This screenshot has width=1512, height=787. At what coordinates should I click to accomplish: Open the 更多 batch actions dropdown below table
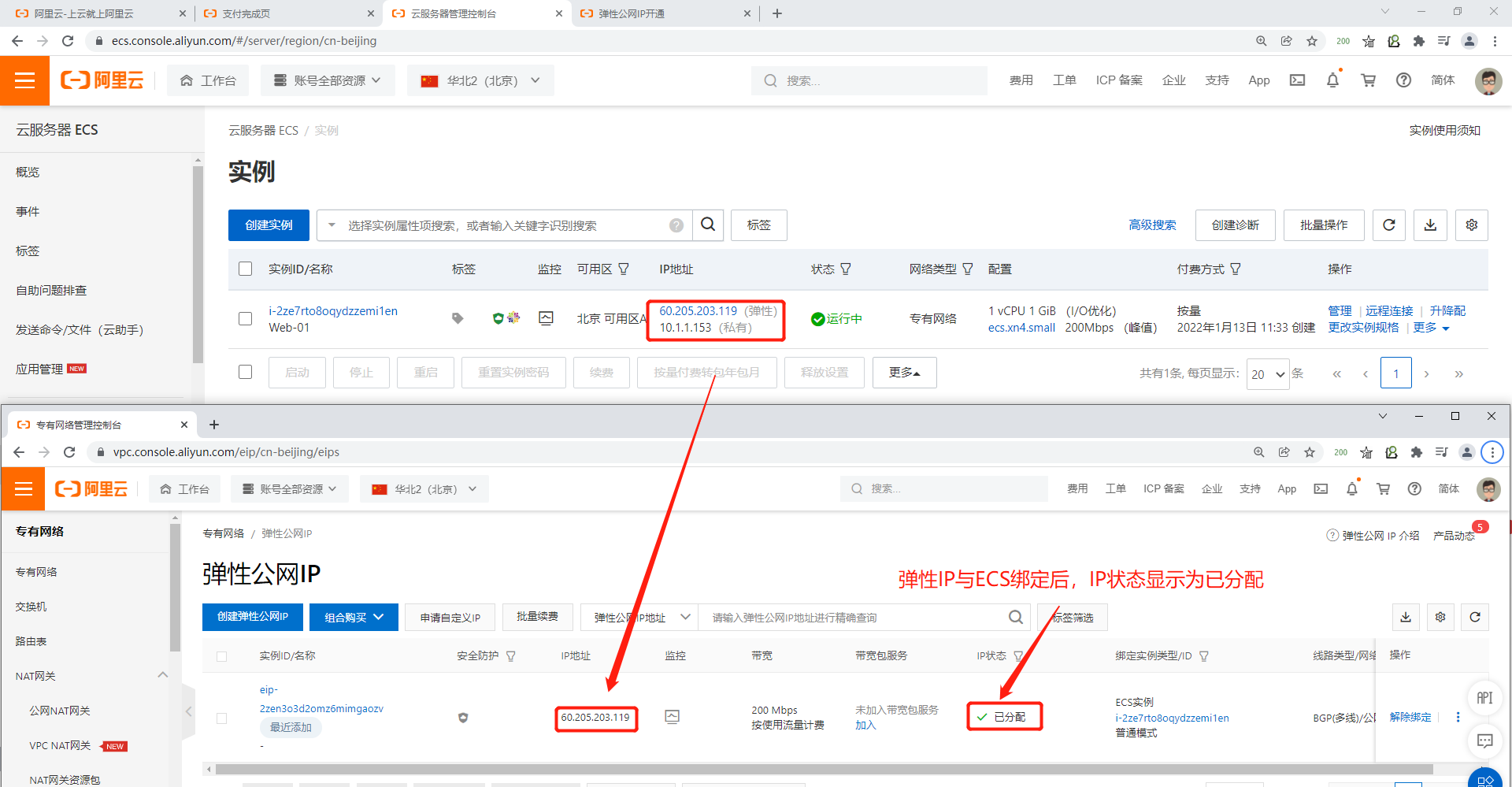click(x=905, y=373)
